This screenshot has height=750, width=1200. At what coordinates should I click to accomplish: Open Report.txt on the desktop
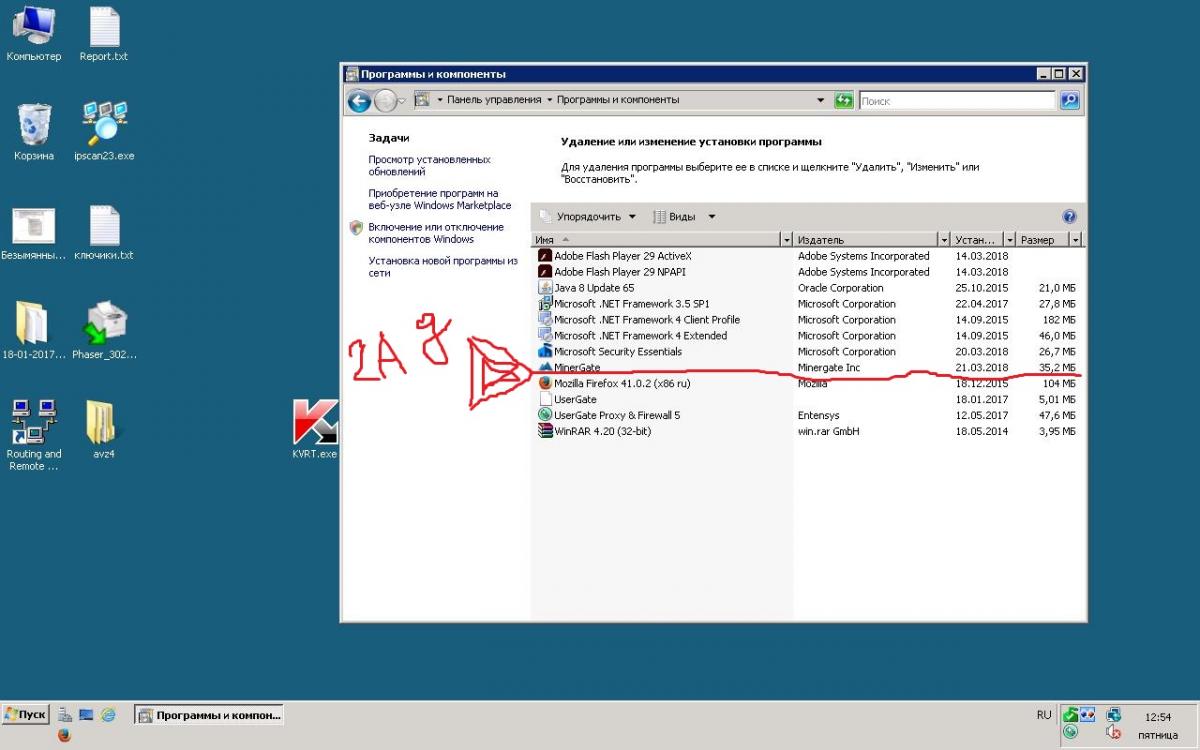click(x=104, y=34)
